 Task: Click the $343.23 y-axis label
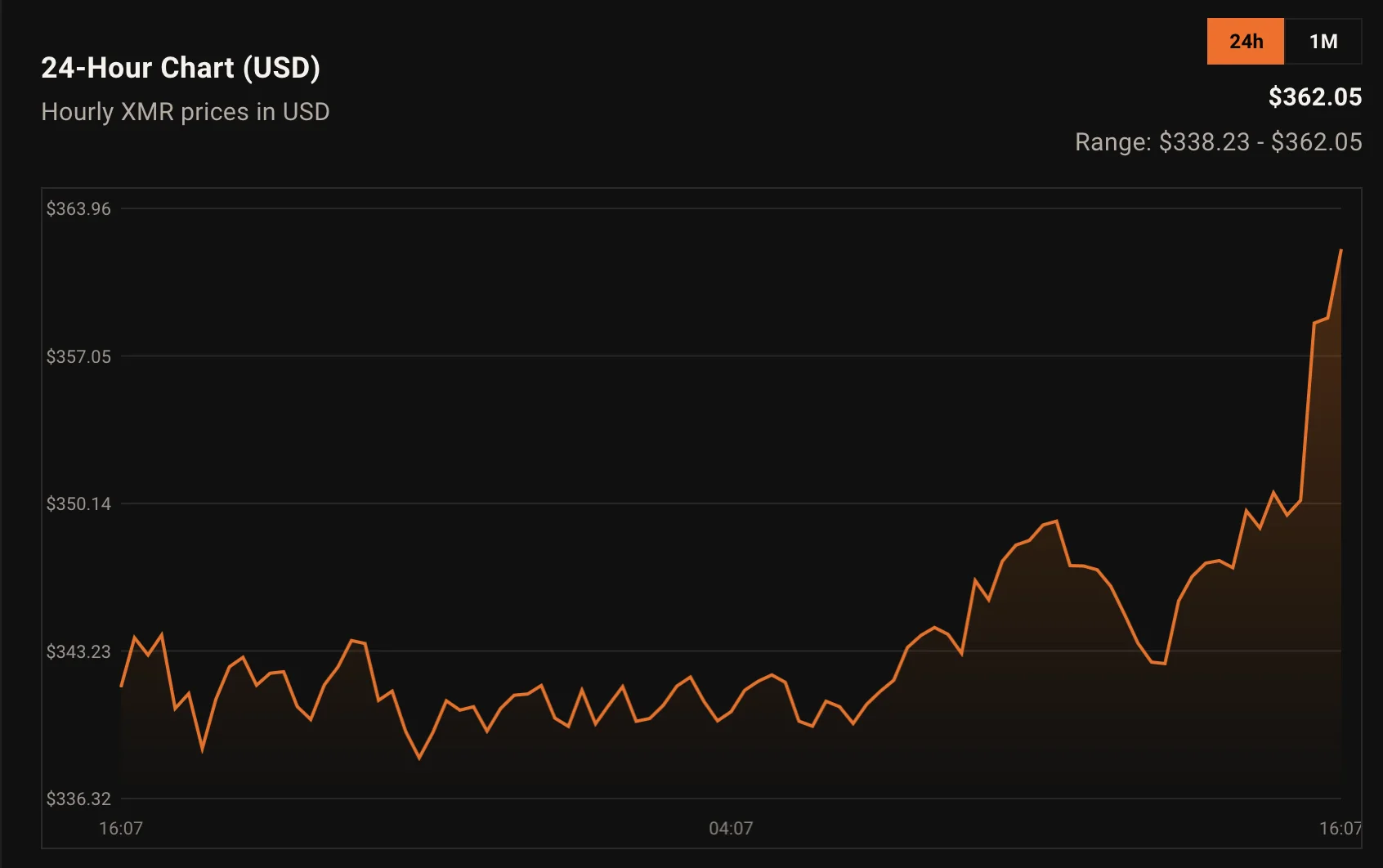click(78, 651)
